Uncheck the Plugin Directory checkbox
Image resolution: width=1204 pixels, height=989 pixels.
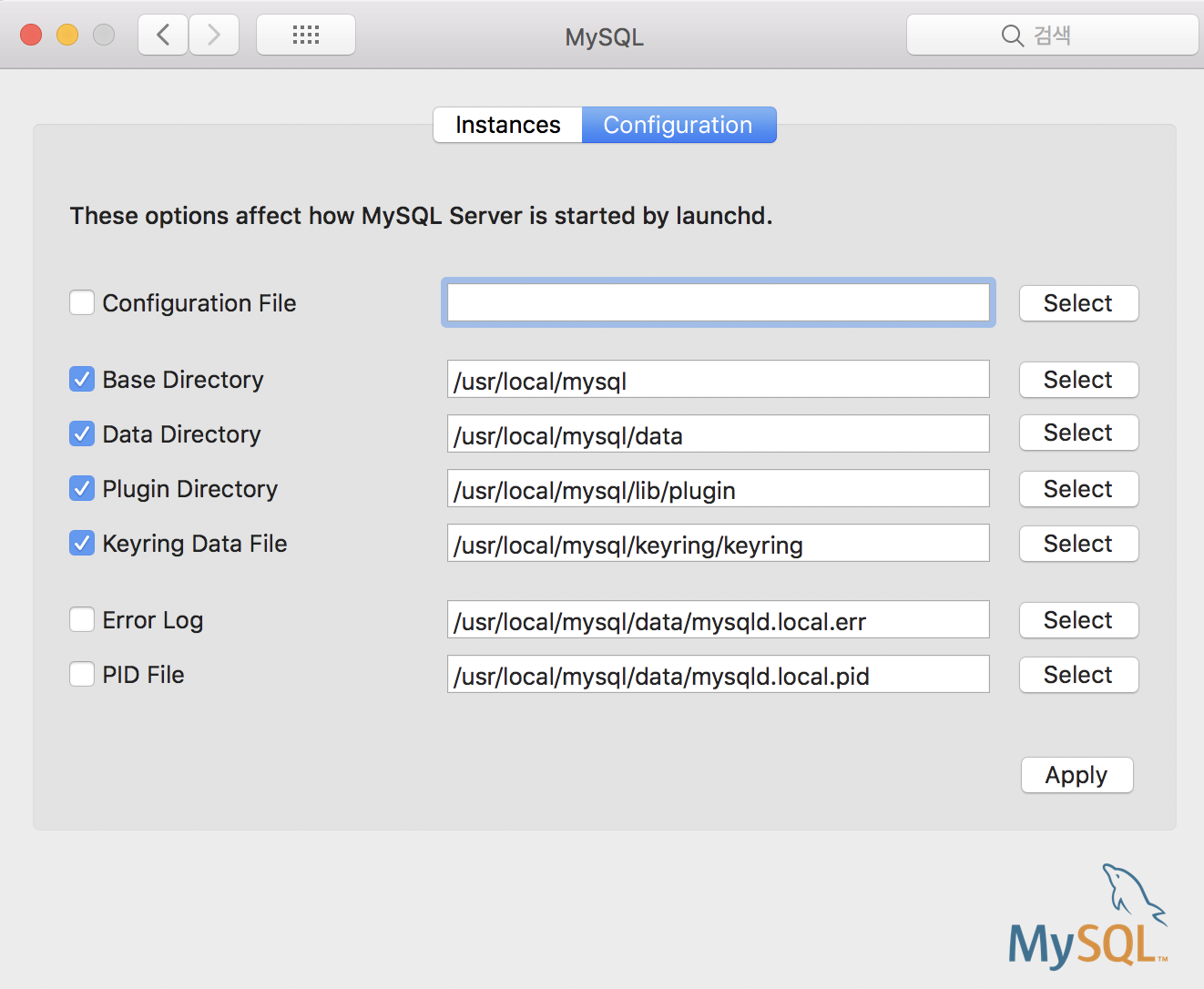point(82,488)
